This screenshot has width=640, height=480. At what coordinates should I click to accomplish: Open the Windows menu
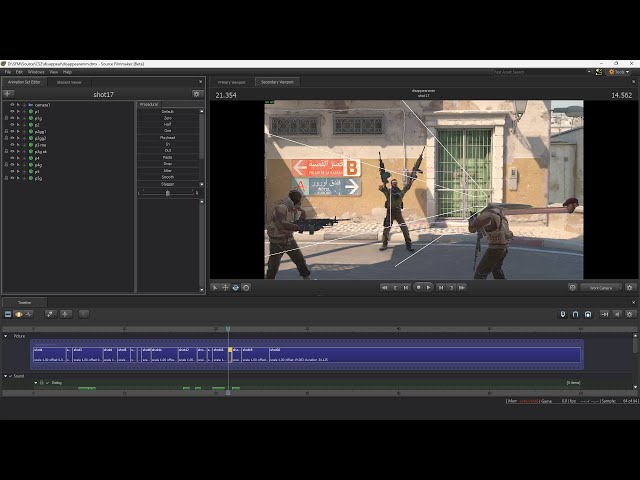click(x=36, y=72)
